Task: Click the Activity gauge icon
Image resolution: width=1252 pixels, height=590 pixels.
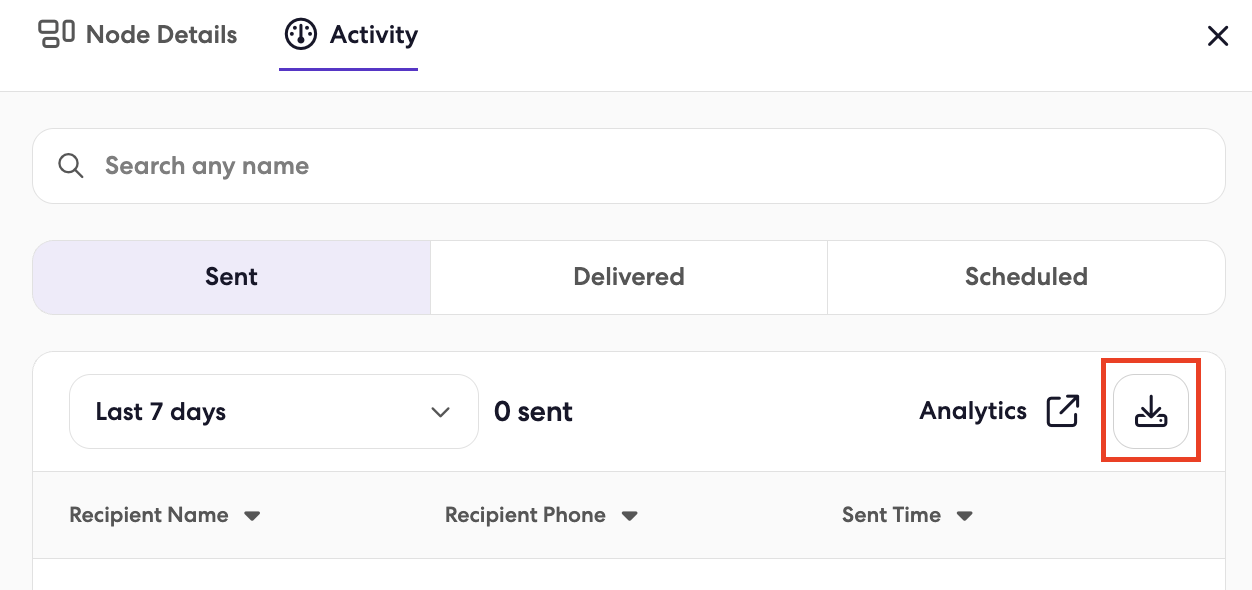Action: click(300, 35)
